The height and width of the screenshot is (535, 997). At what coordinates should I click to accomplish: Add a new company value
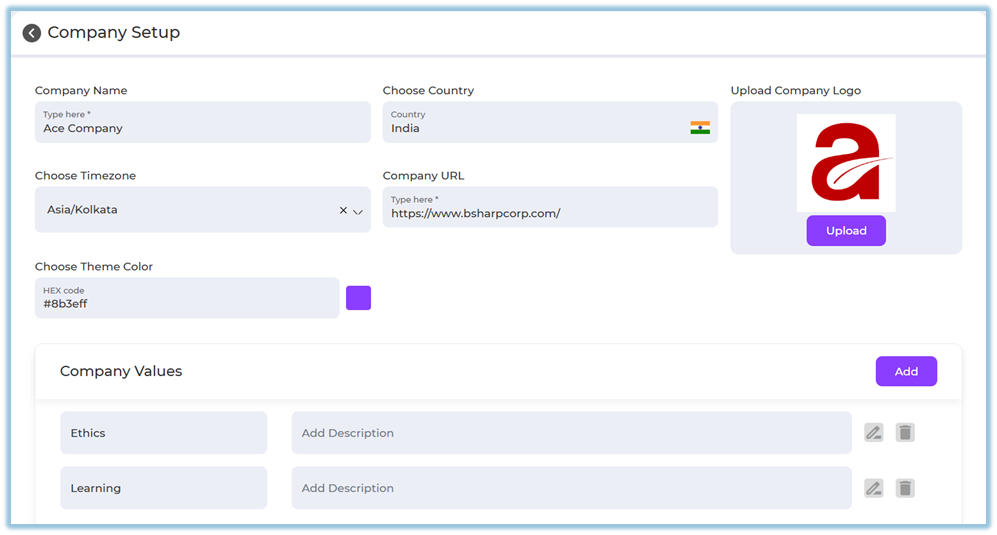[x=906, y=371]
